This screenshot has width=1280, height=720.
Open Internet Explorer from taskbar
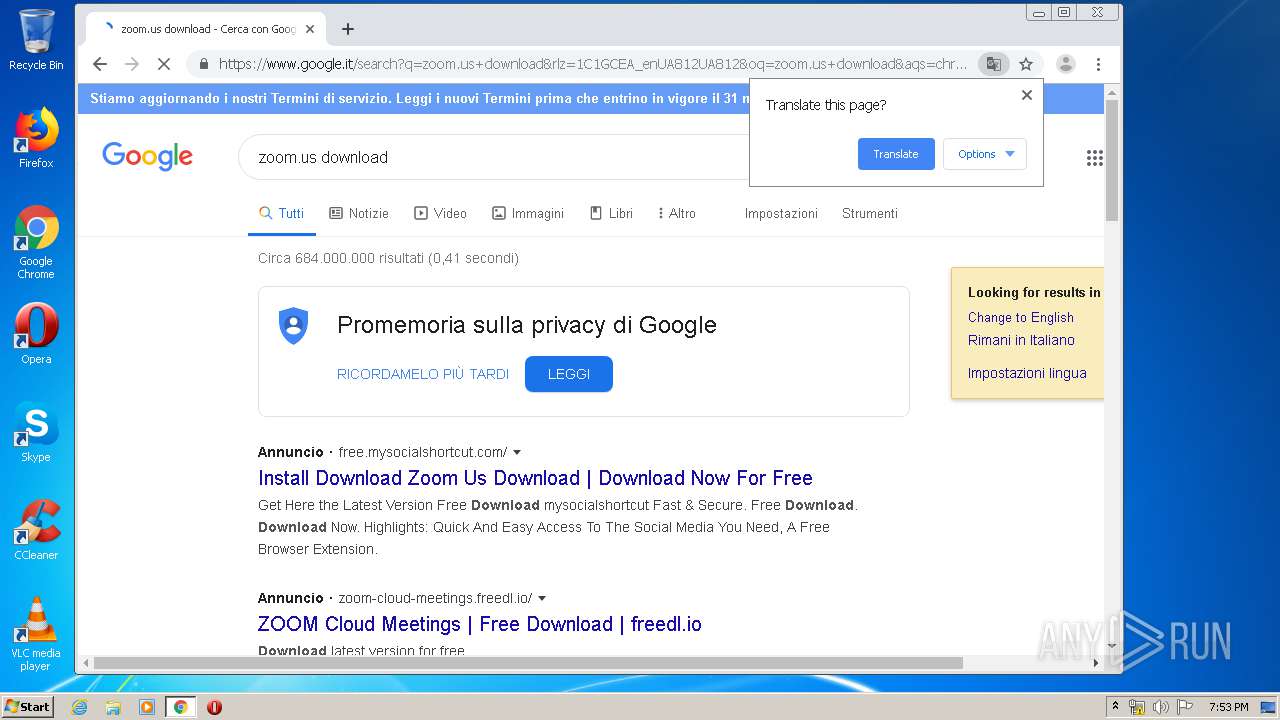(x=79, y=707)
